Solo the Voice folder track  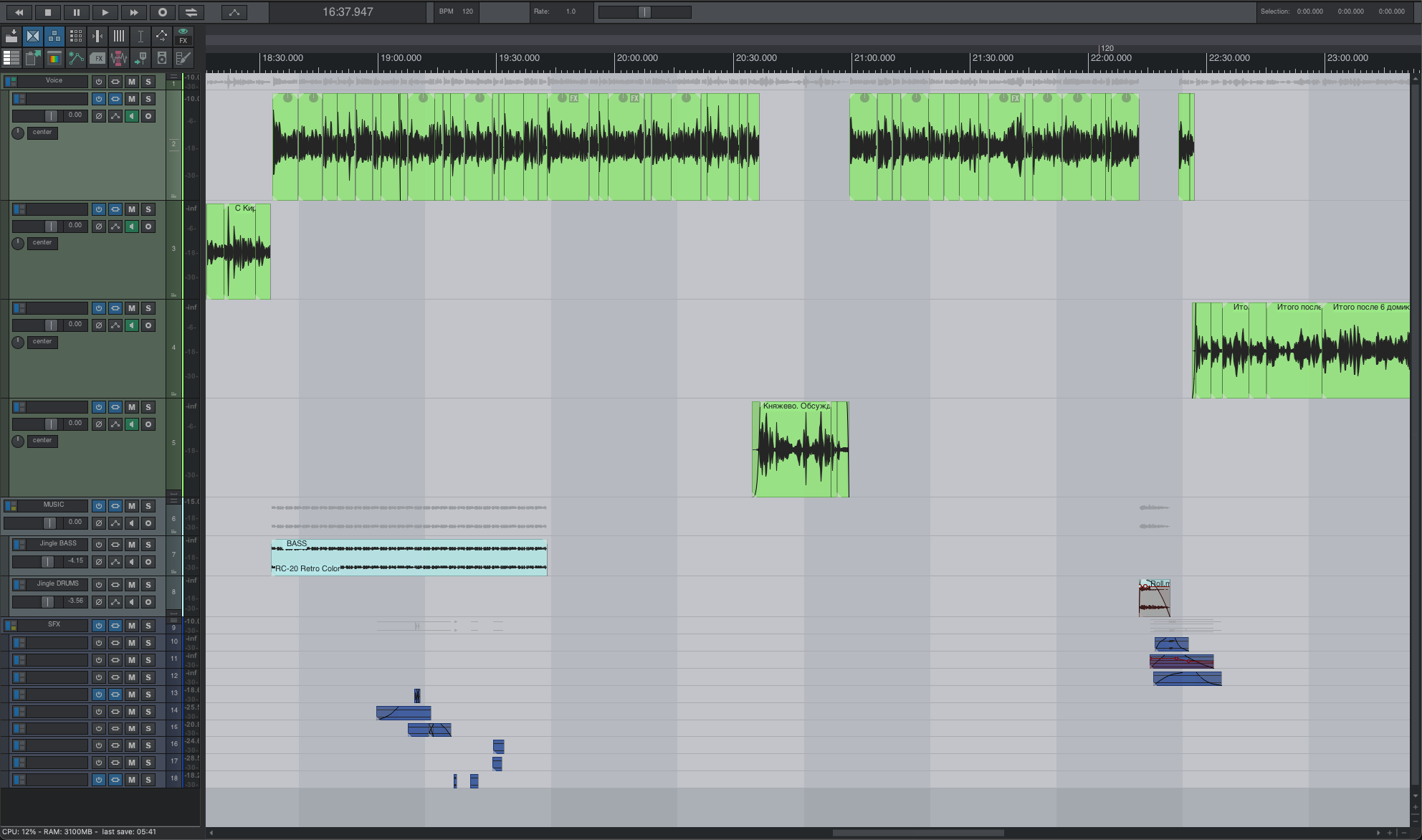point(148,82)
